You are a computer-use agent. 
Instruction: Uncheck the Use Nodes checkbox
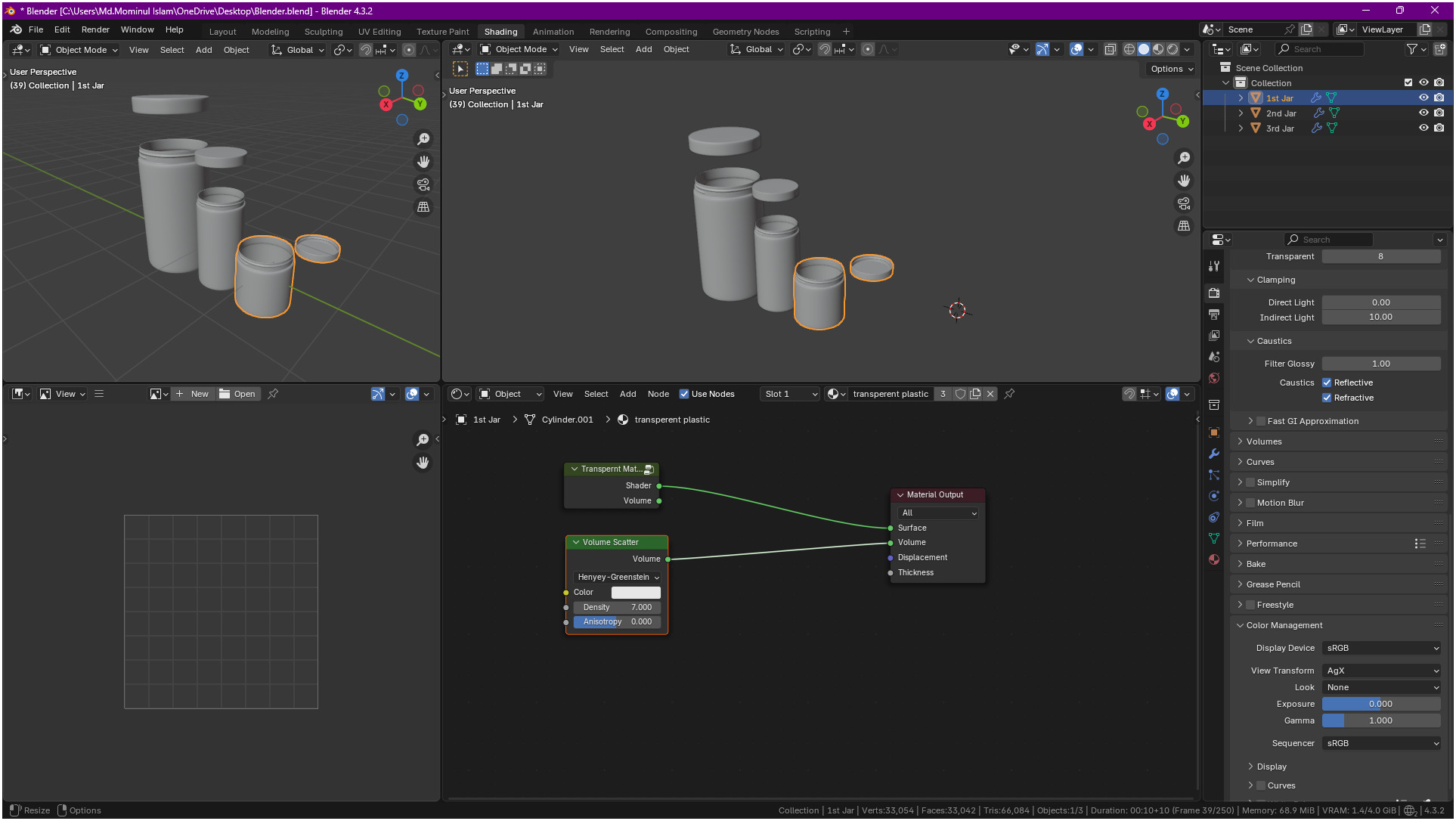684,394
